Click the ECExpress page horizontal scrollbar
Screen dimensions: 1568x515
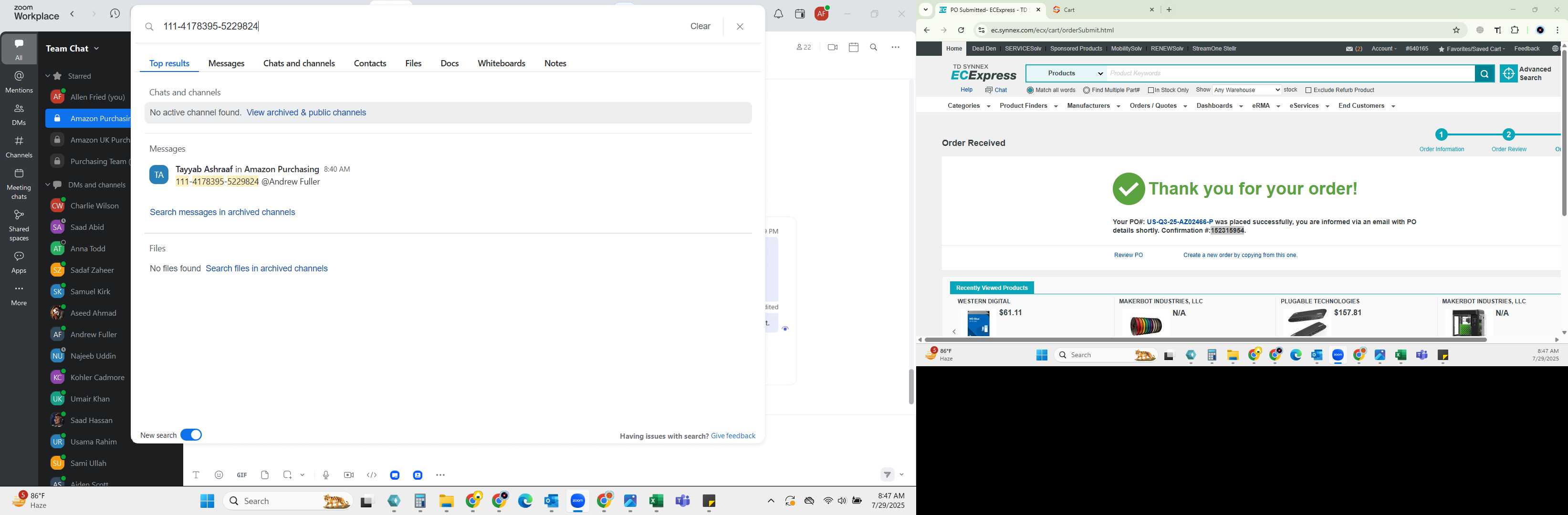1205,340
